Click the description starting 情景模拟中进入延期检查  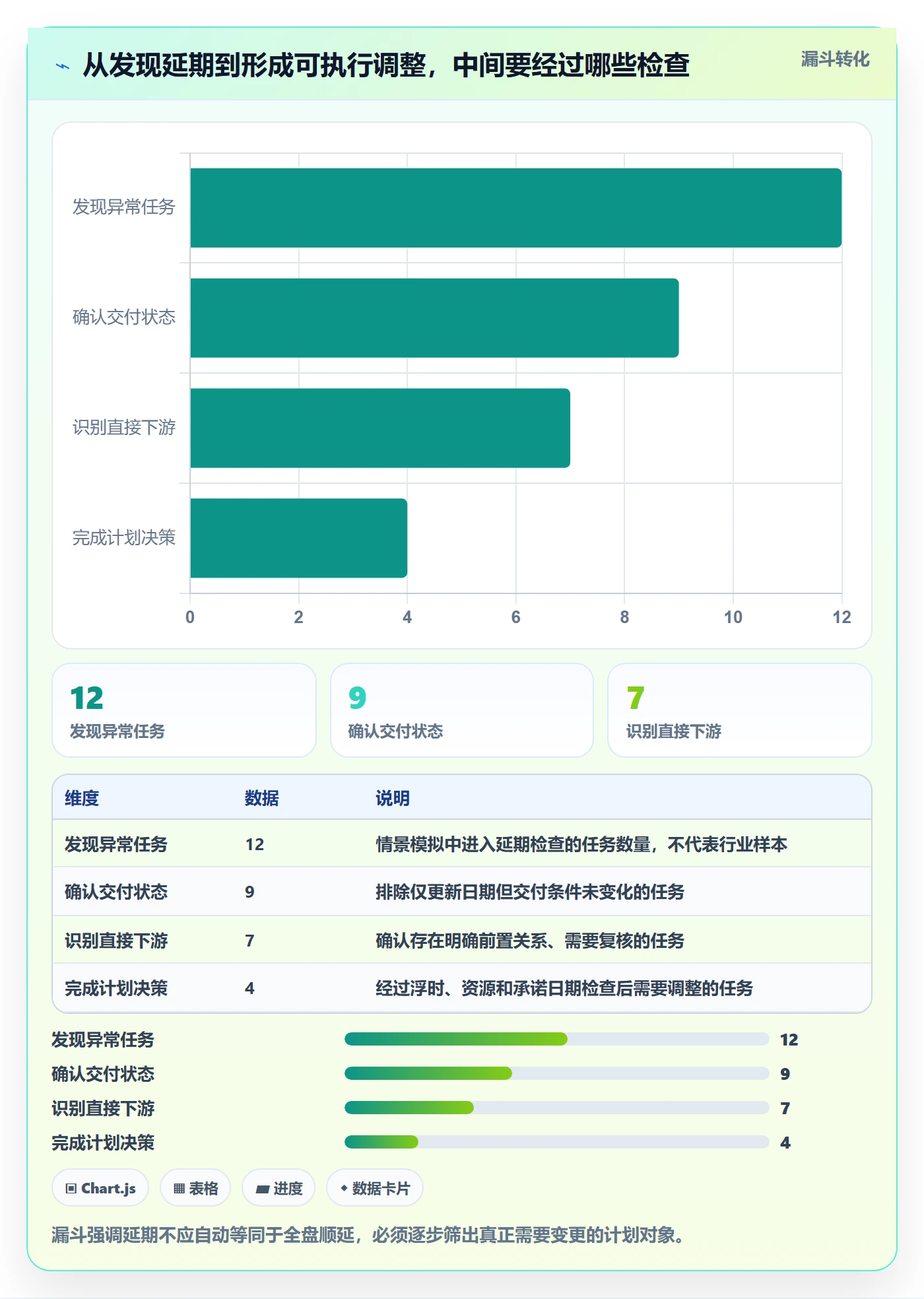point(581,844)
